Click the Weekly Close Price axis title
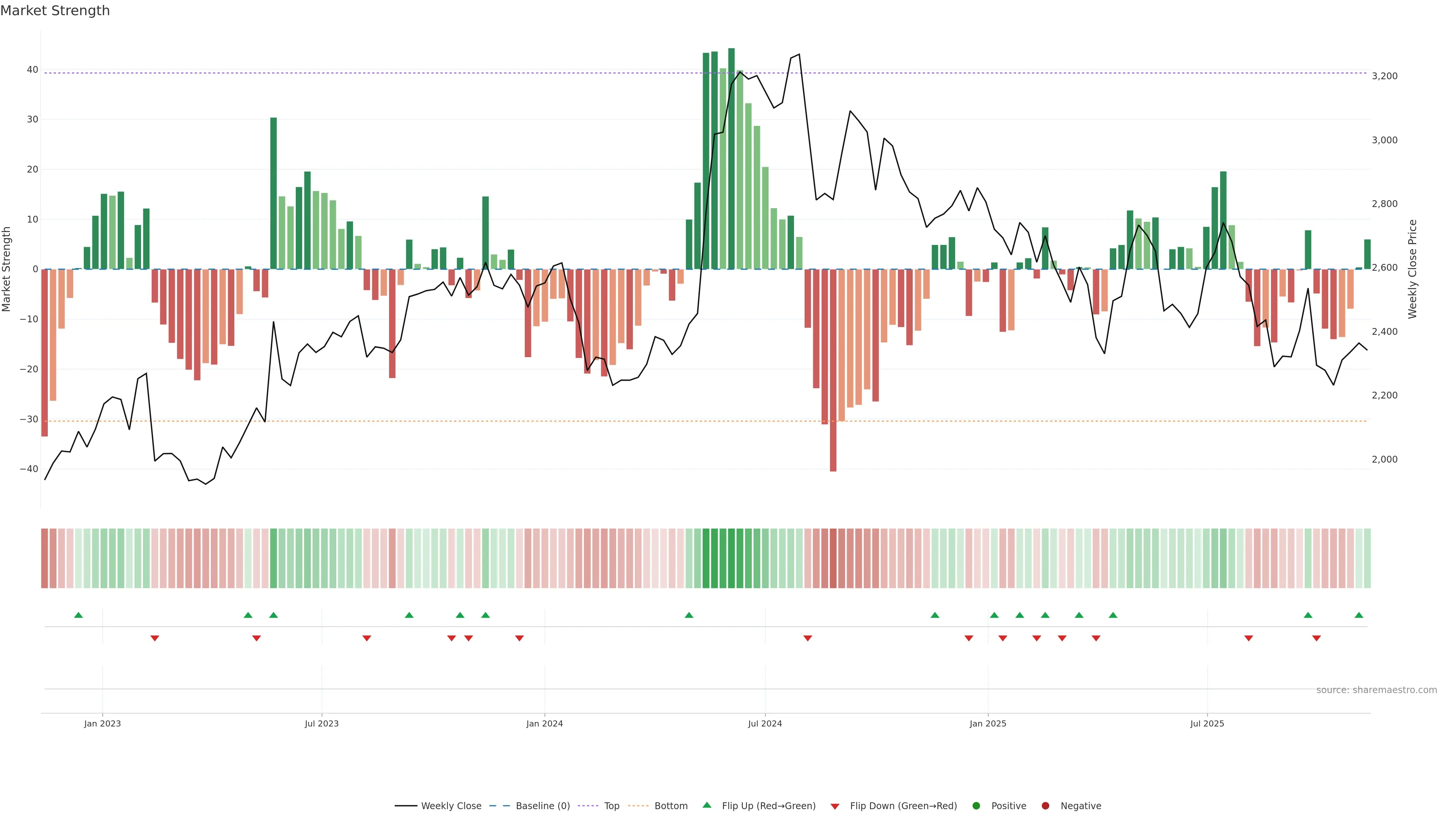This screenshot has width=1456, height=819. point(1412,269)
